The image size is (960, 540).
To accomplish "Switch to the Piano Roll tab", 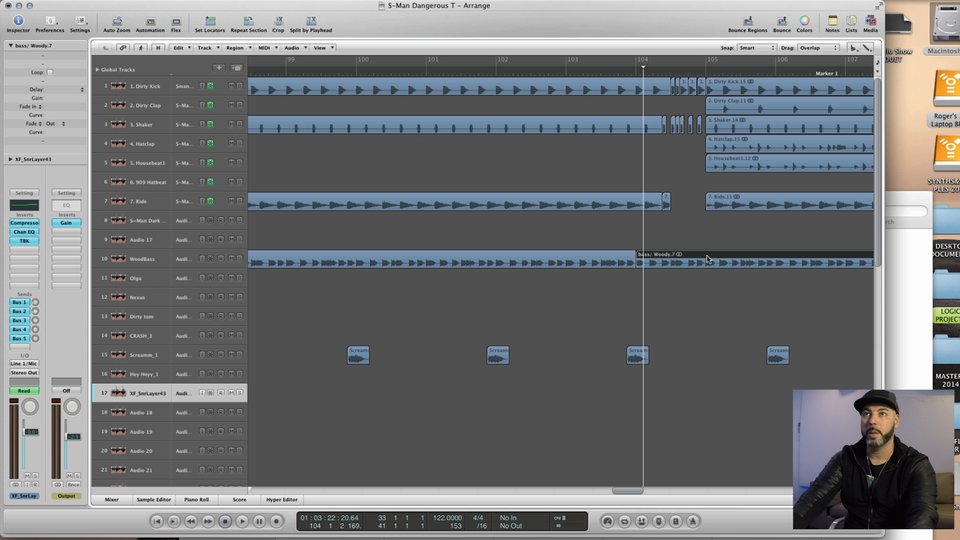I will pyautogui.click(x=197, y=500).
